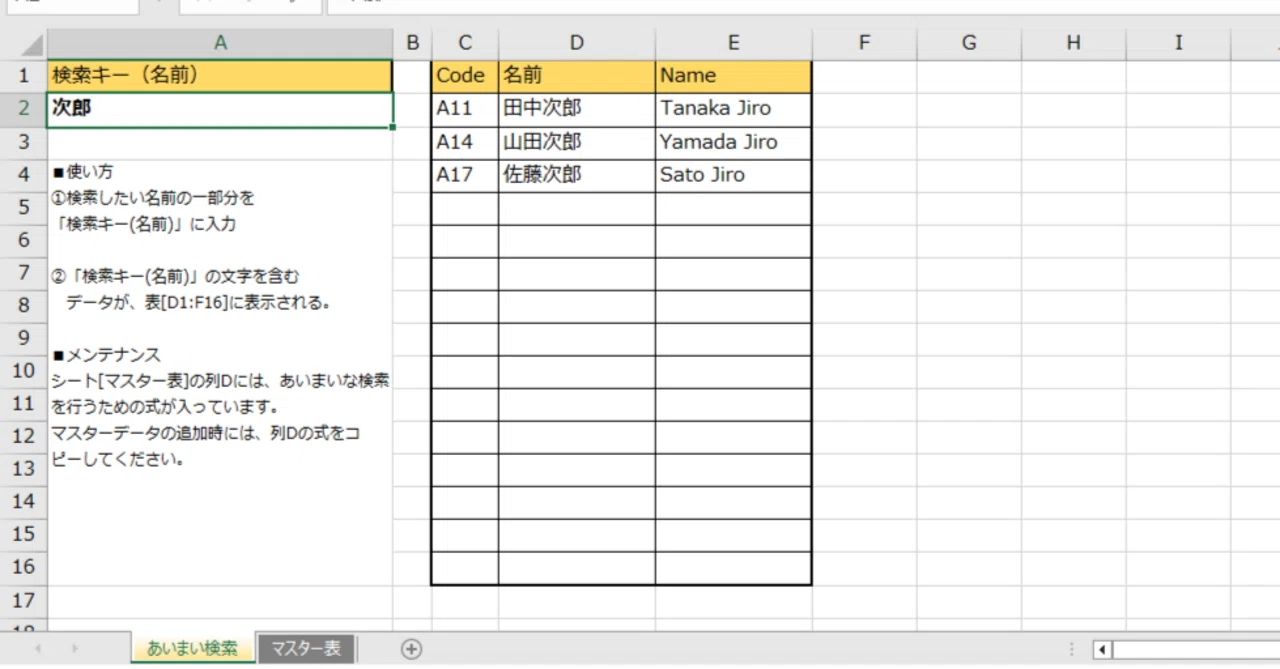Click text ピーしてください。
Image resolution: width=1280 pixels, height=669 pixels.
(x=117, y=461)
